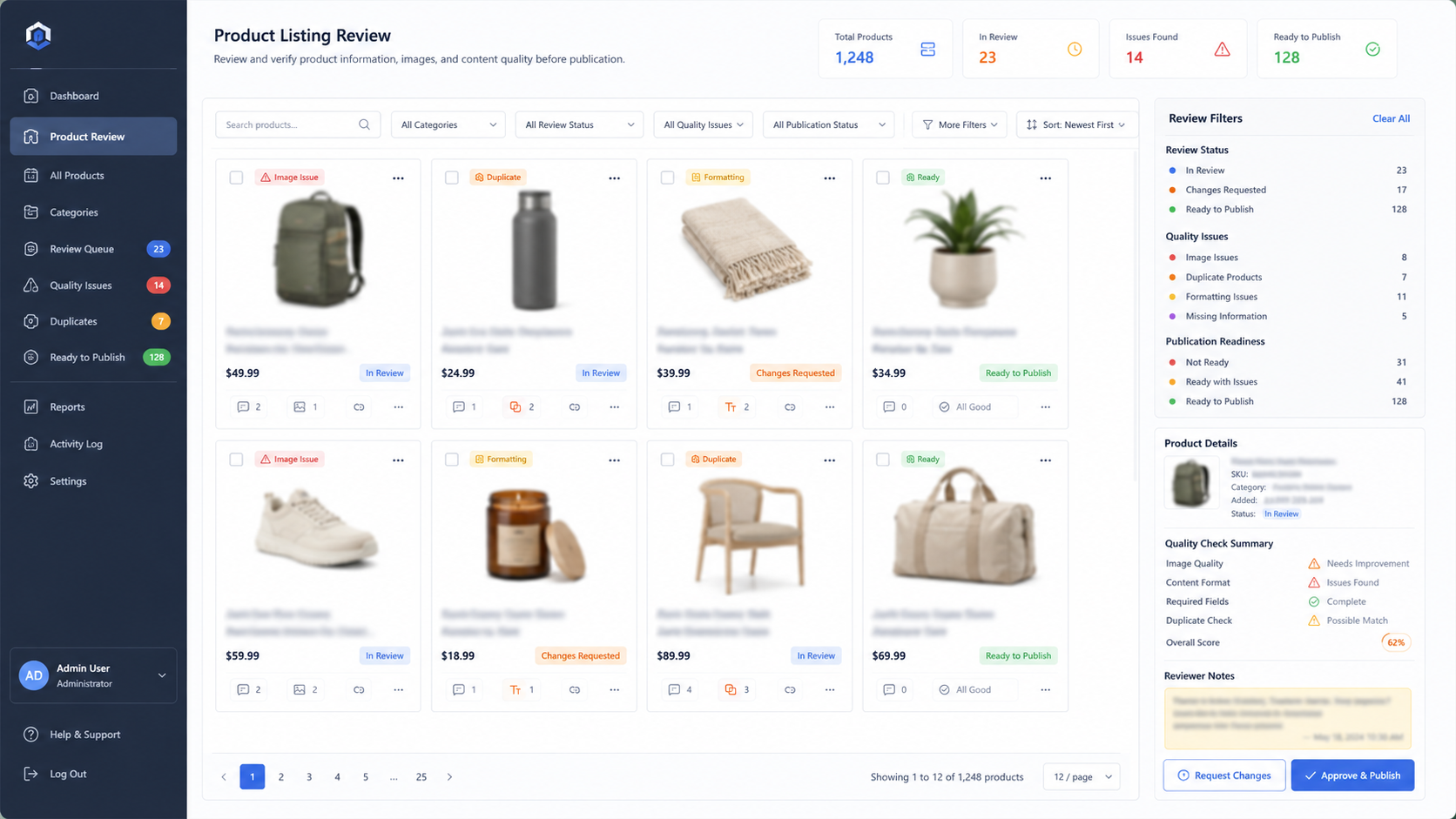Click the Search products input field

[298, 124]
